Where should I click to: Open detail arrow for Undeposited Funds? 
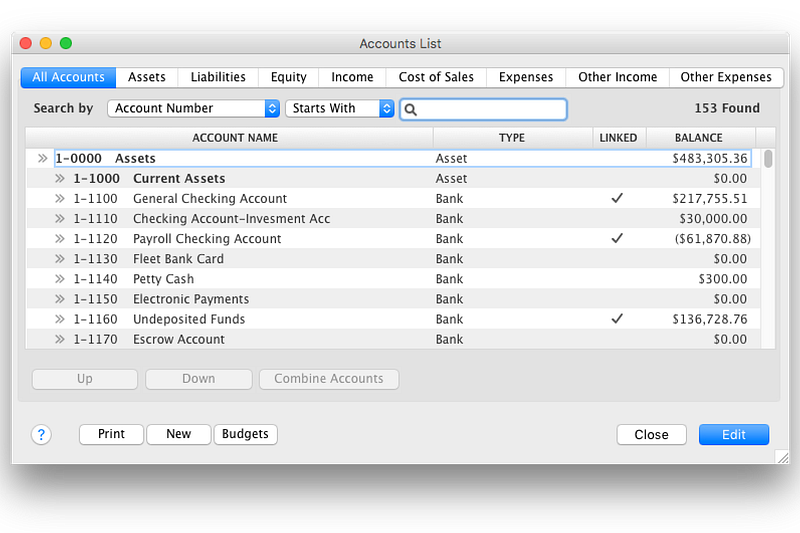60,319
